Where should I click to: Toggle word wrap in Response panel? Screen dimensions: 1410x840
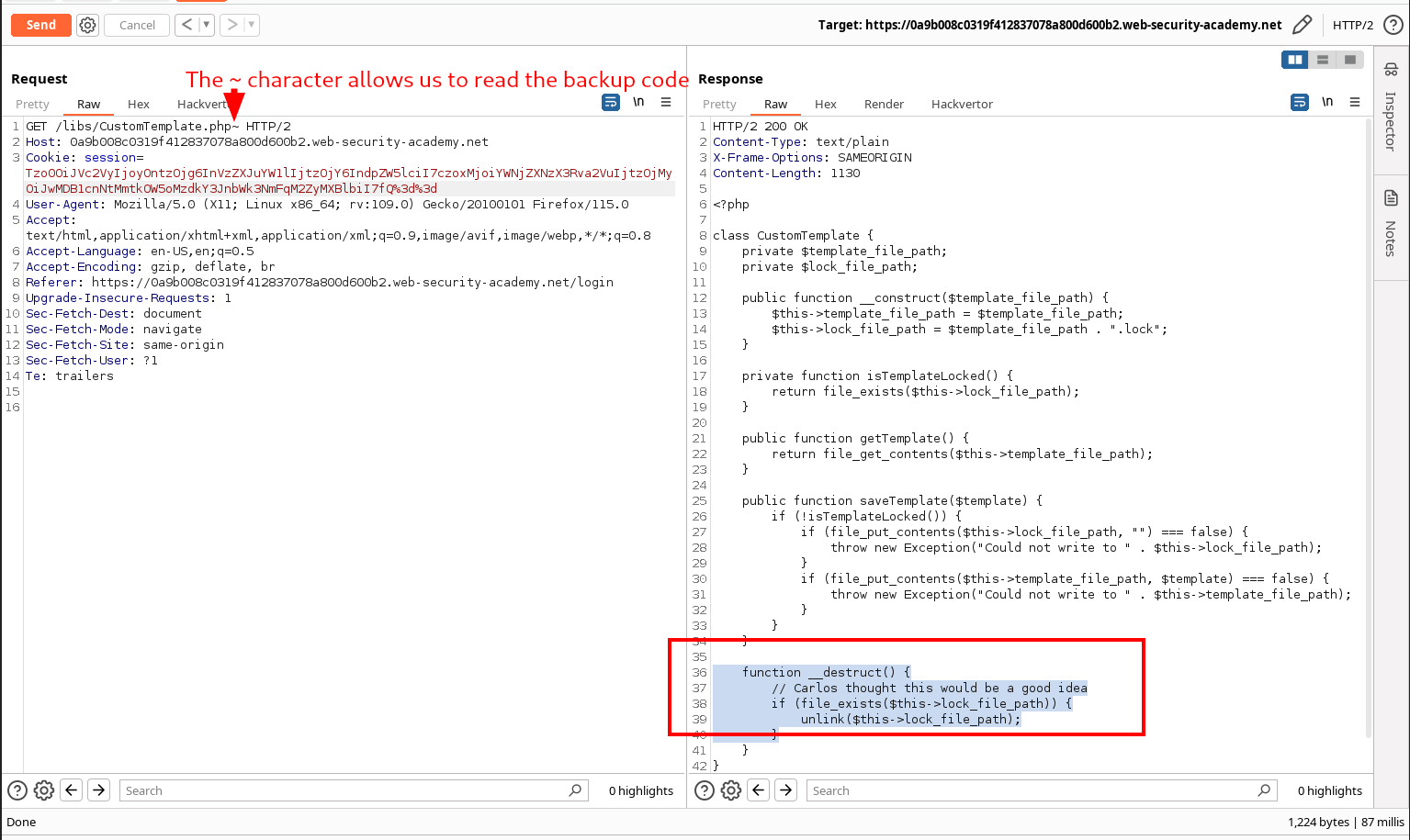click(x=1300, y=102)
